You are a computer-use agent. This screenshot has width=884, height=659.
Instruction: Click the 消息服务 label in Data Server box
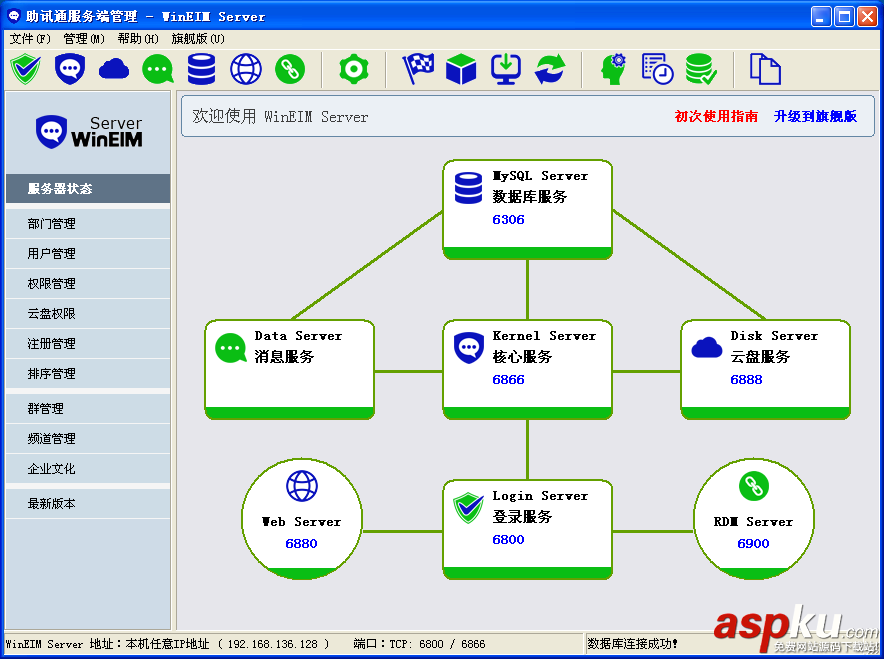pyautogui.click(x=284, y=356)
